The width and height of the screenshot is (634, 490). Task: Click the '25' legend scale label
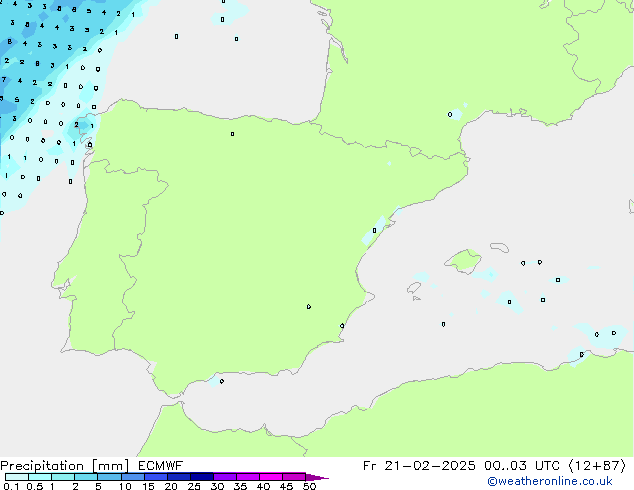pyautogui.click(x=194, y=486)
